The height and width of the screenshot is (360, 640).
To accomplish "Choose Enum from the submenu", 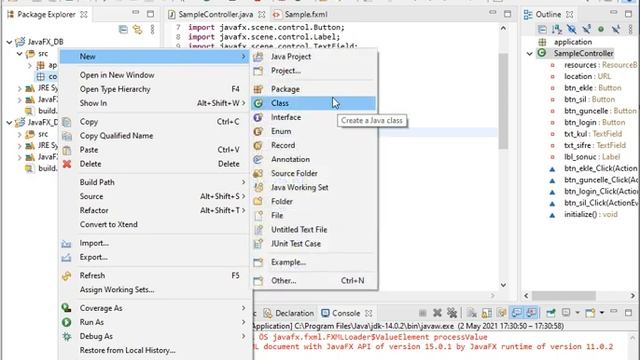I will pos(313,131).
